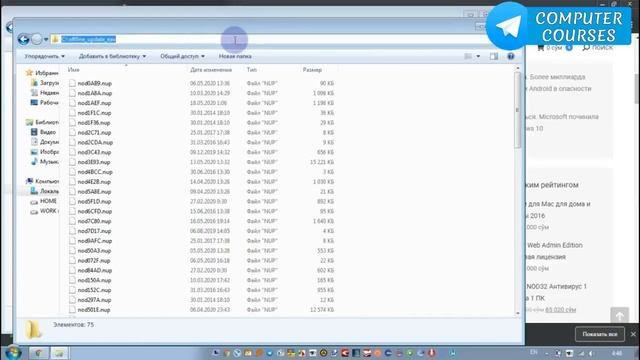Open the Добавить в библиотеку dropdown
The image size is (640, 360).
(112, 56)
